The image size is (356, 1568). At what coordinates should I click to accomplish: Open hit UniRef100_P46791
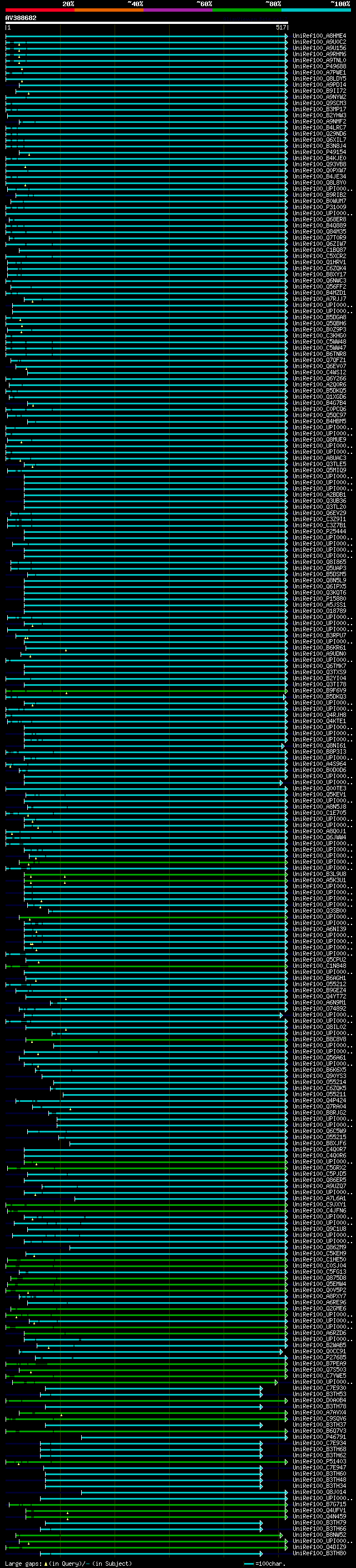pos(319,1437)
